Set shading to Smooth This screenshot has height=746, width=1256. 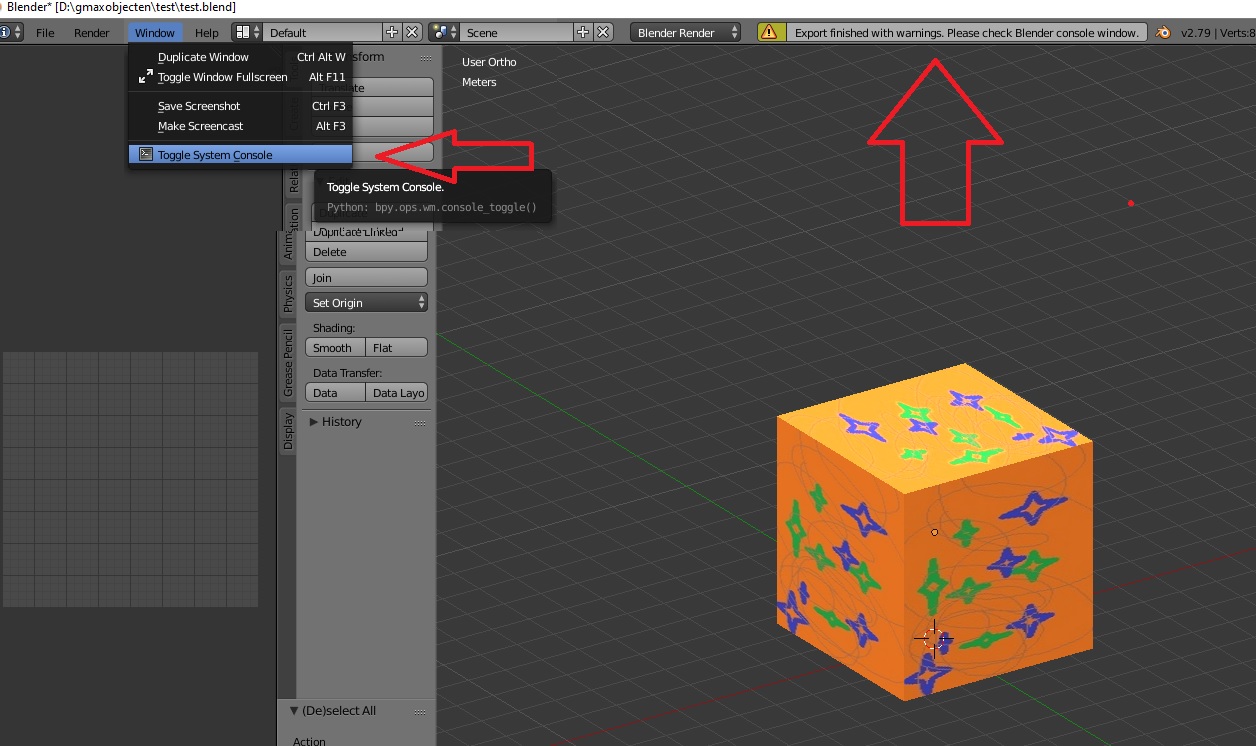335,347
